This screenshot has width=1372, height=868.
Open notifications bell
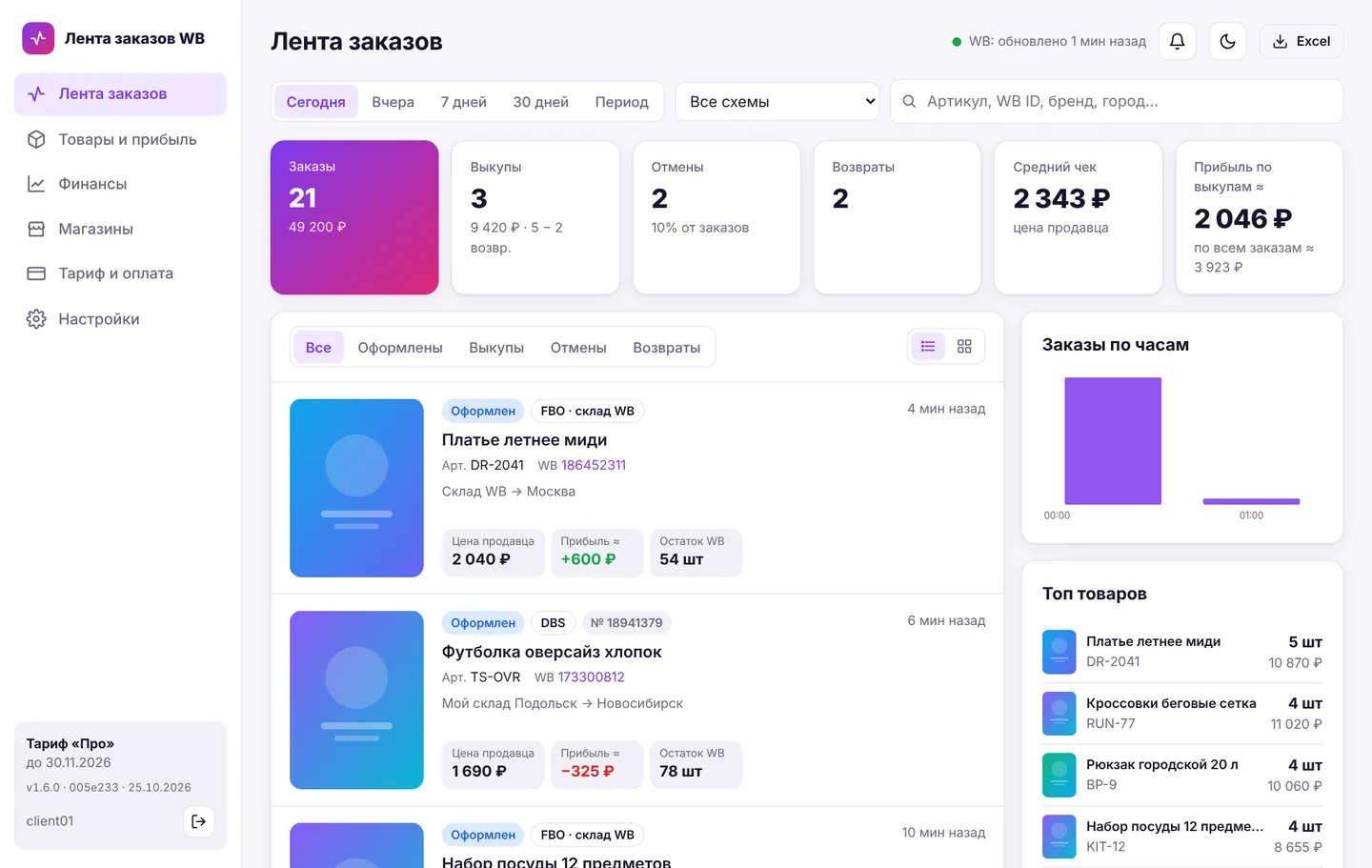[1178, 41]
